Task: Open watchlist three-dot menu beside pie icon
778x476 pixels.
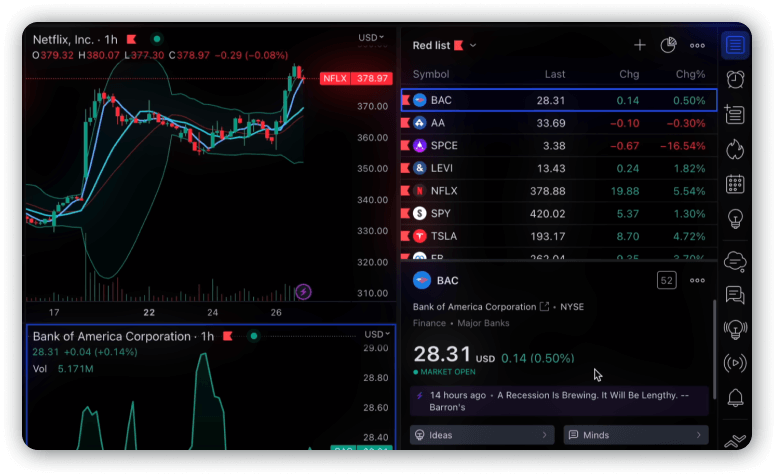Action: pos(697,46)
